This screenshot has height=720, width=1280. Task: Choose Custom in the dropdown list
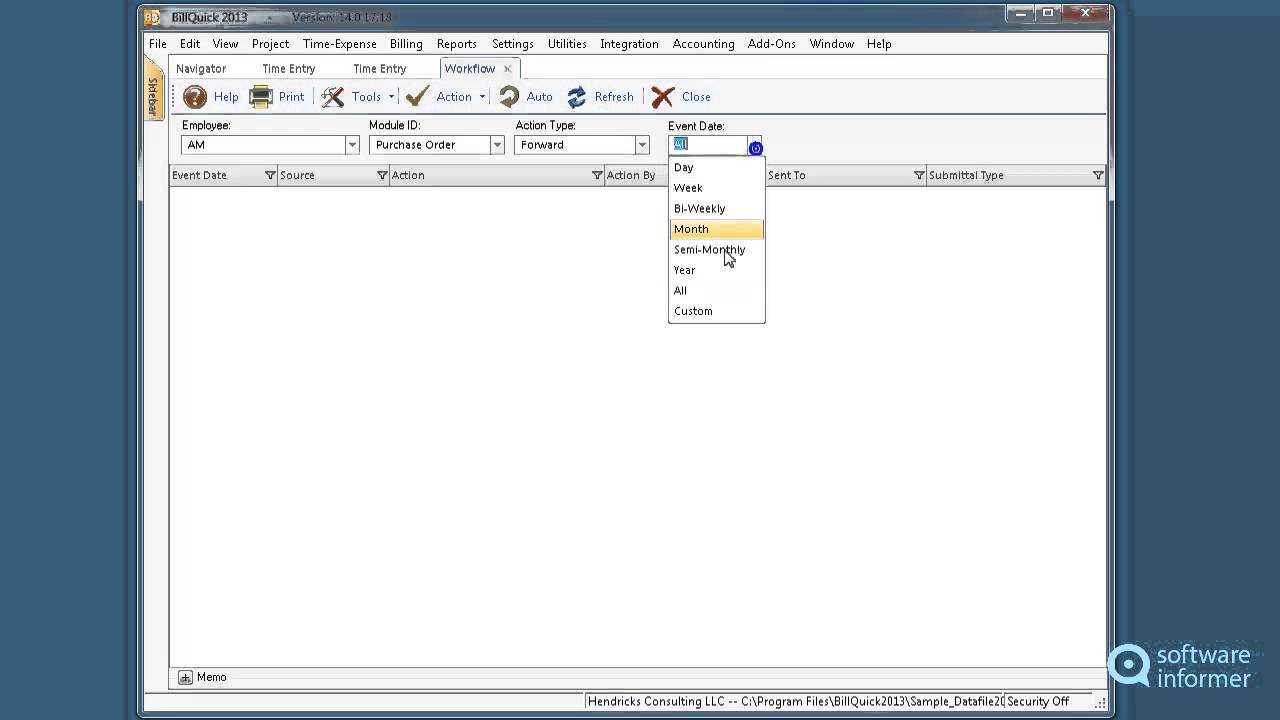(x=716, y=311)
